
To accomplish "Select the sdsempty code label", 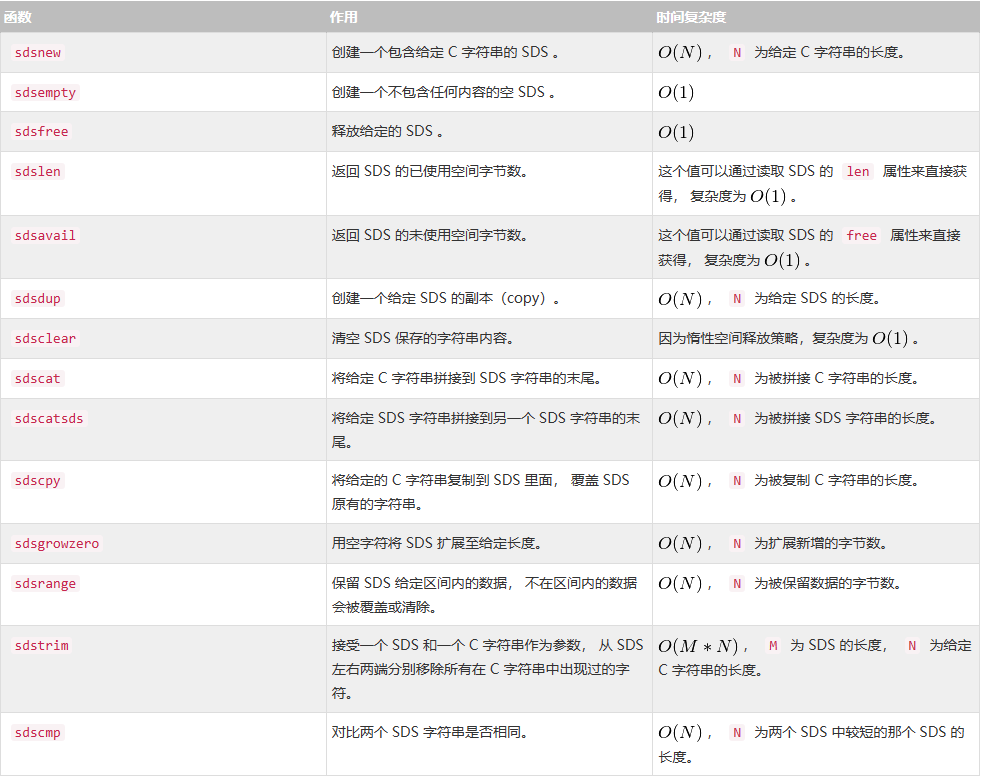I will [x=45, y=93].
